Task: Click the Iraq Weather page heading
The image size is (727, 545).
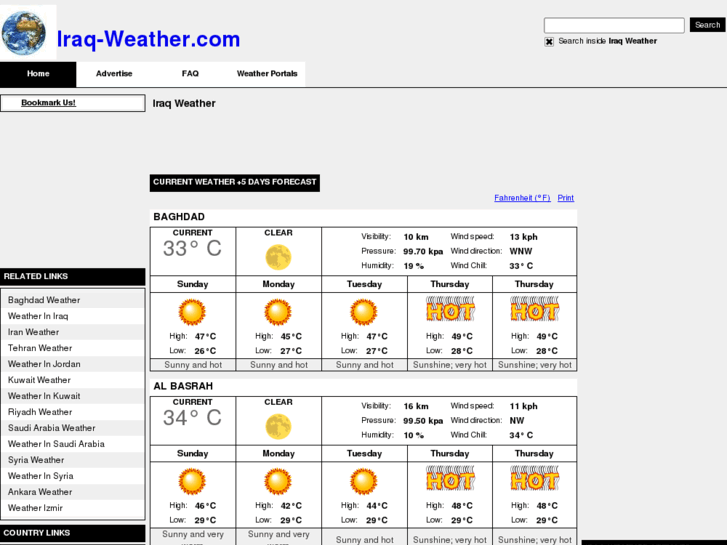Action: [x=184, y=103]
